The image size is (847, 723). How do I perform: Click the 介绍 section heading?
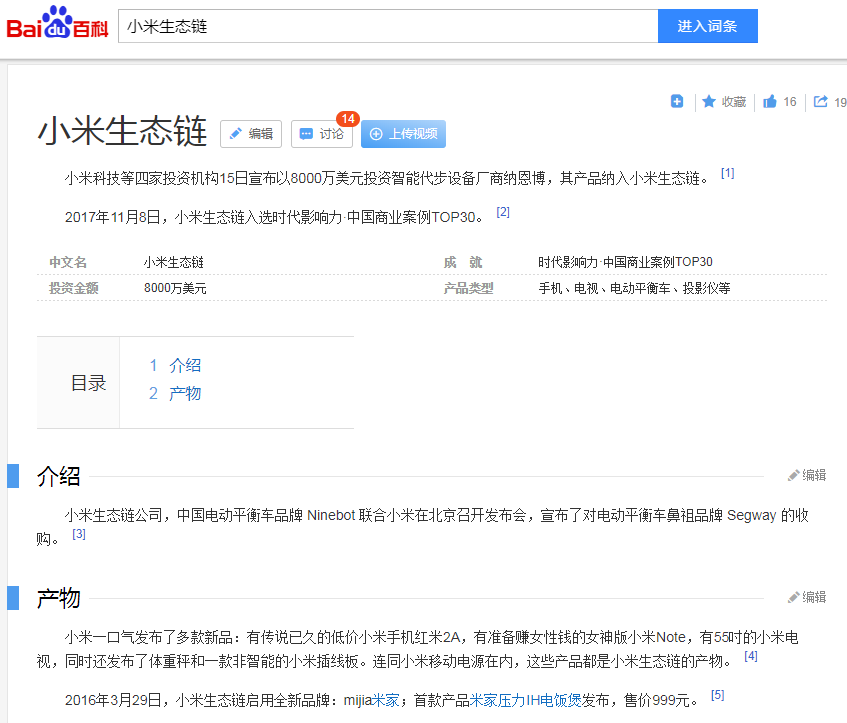pyautogui.click(x=58, y=476)
